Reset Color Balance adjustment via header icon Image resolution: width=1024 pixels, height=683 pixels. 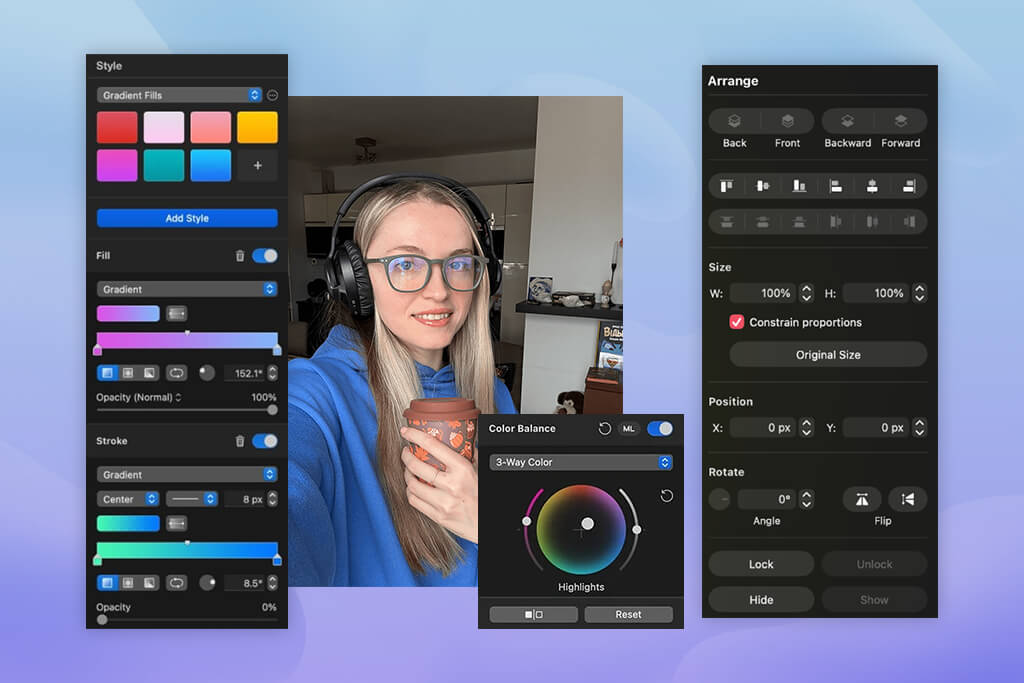(604, 429)
